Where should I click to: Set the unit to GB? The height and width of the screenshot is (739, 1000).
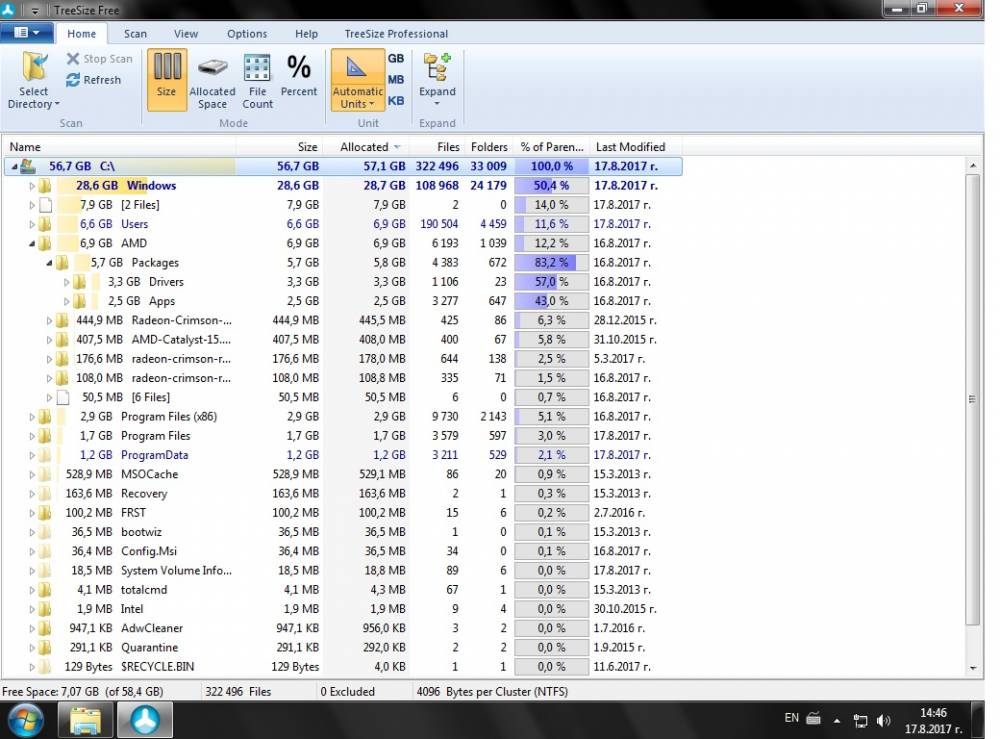click(x=396, y=59)
